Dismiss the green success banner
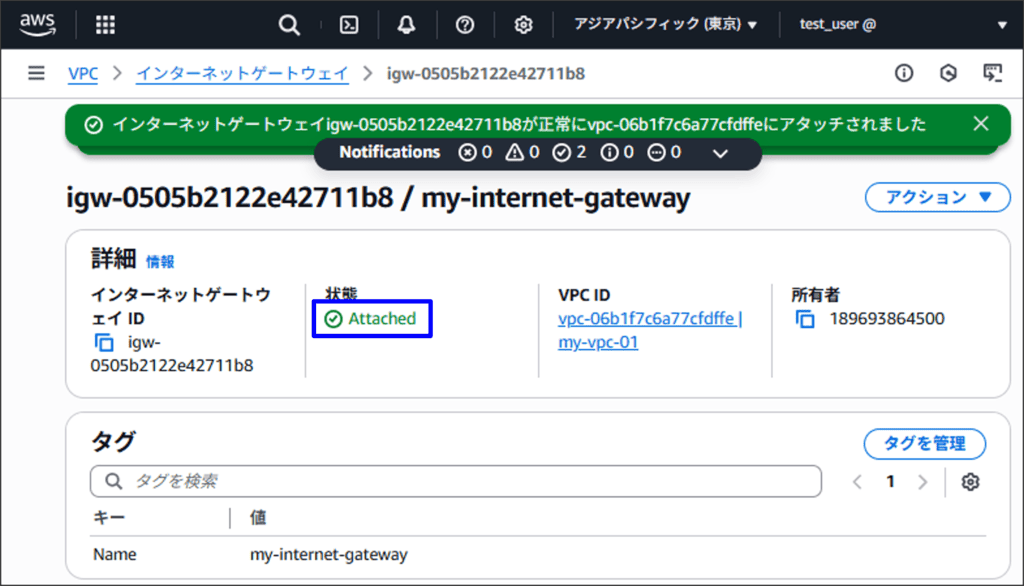1024x586 pixels. [x=981, y=123]
